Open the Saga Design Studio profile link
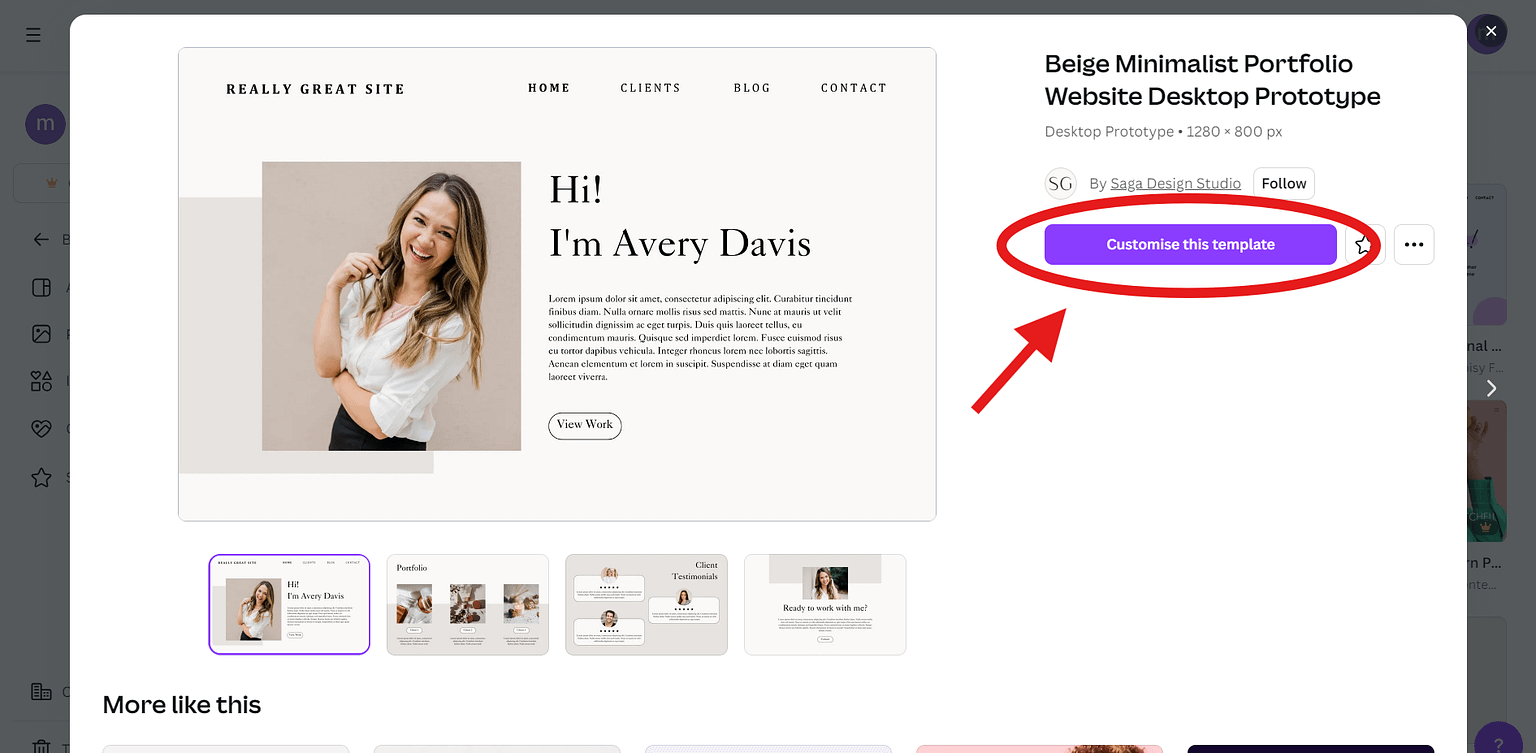This screenshot has width=1536, height=753. pyautogui.click(x=1175, y=183)
